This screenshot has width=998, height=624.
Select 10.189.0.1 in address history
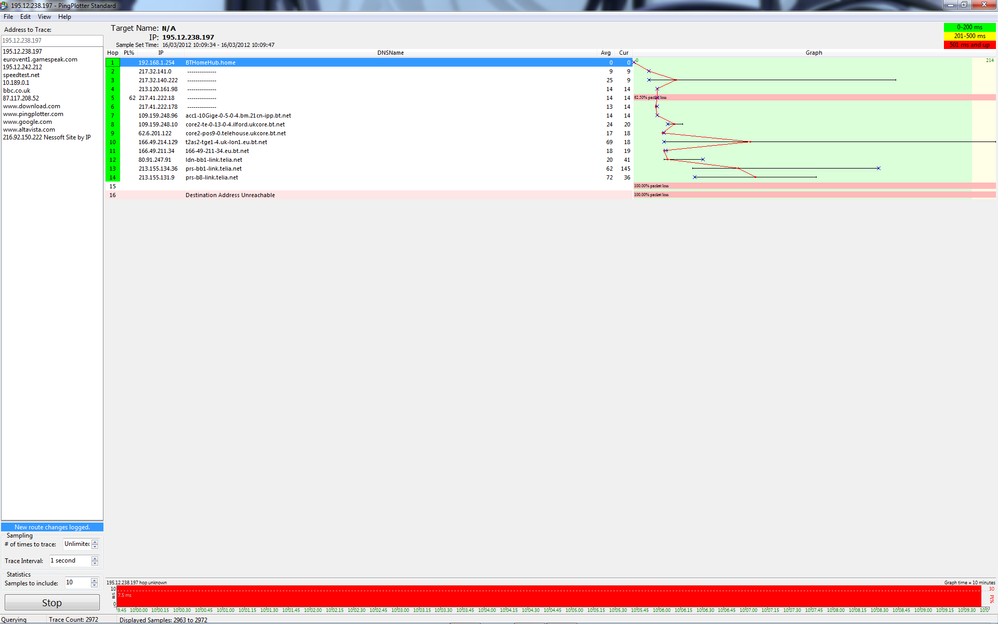[16, 82]
